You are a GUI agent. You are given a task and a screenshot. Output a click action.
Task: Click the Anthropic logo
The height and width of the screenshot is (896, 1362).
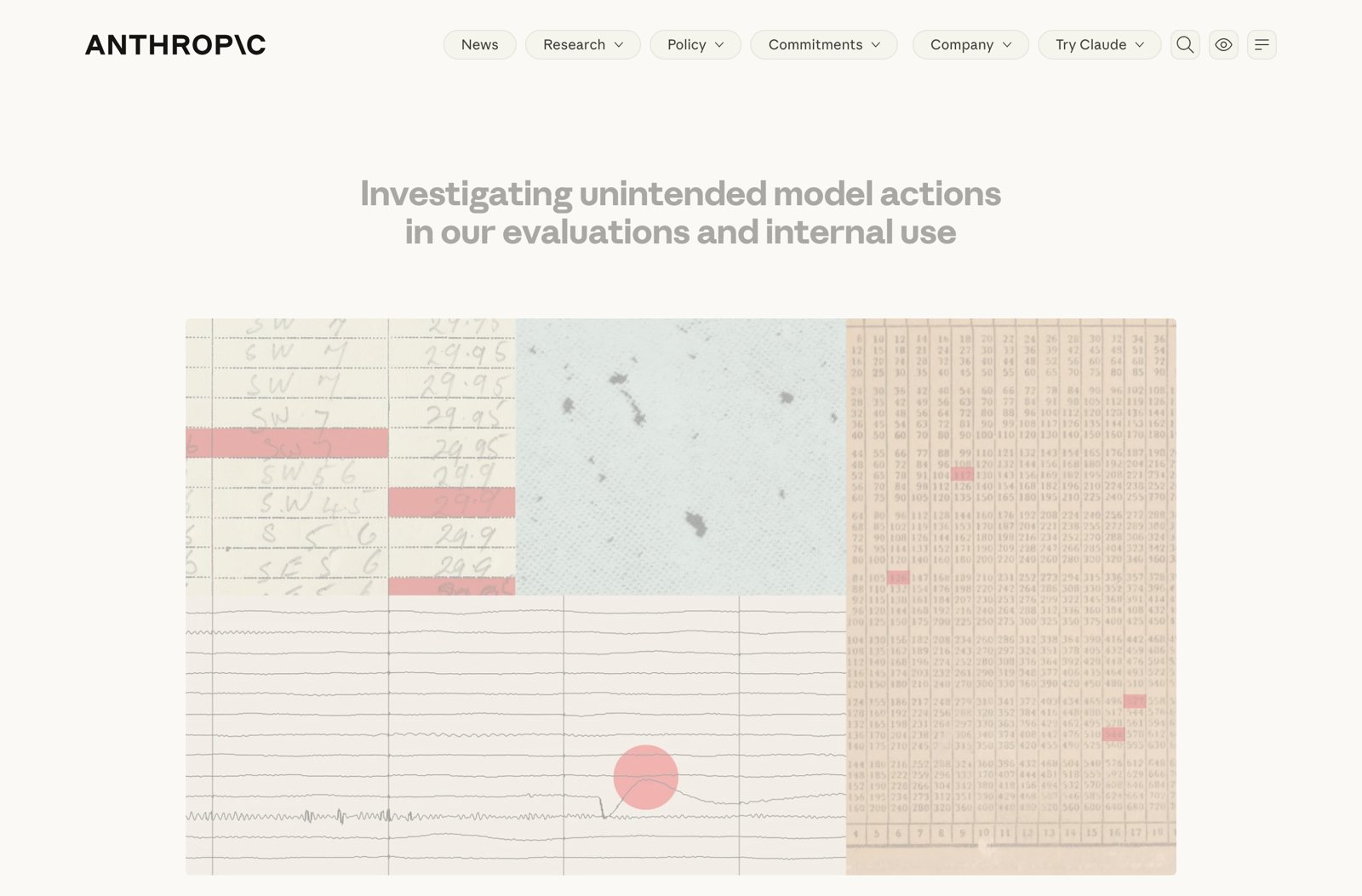pos(175,44)
